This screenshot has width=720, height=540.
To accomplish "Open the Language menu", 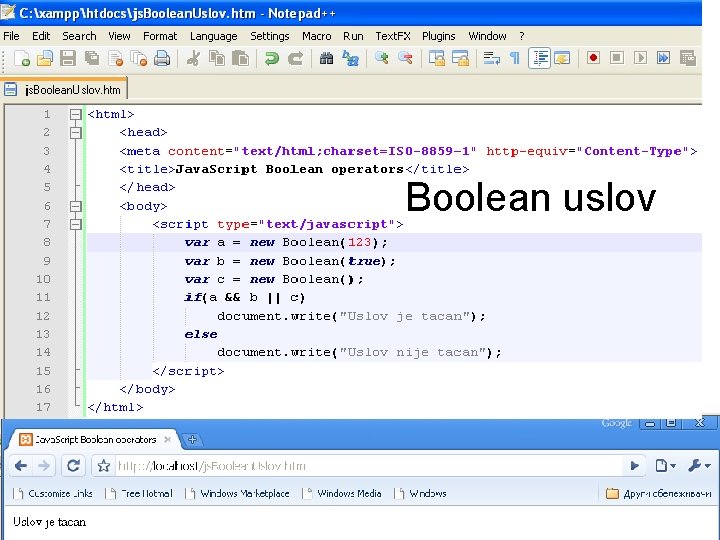I will point(214,36).
